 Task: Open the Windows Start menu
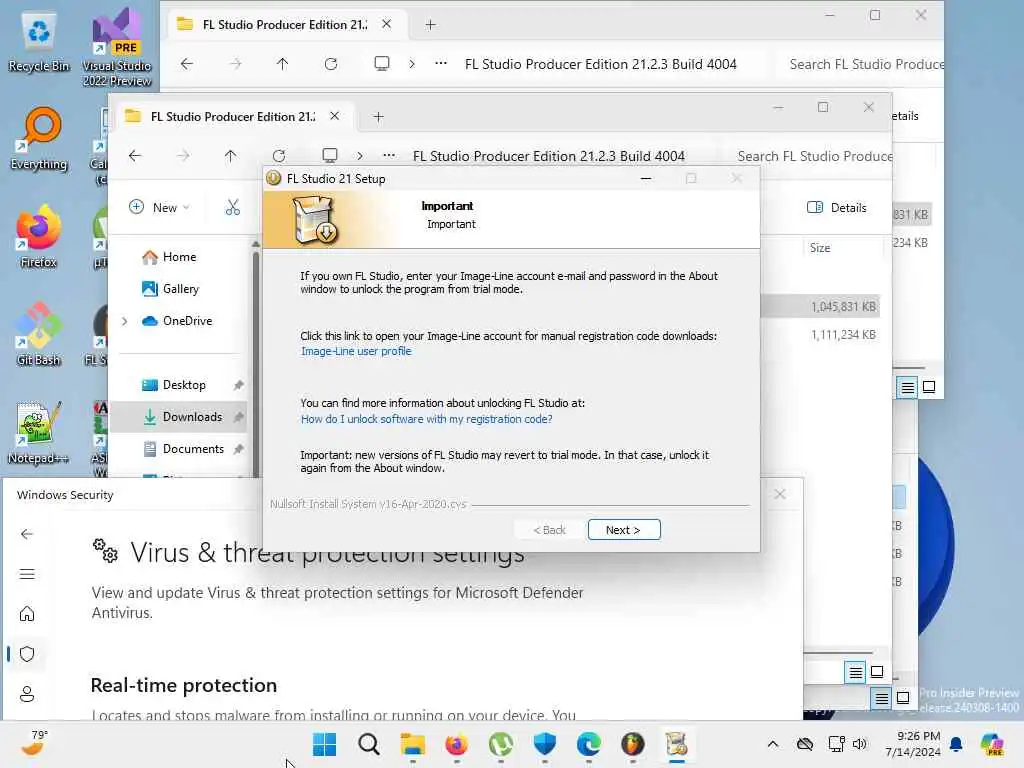click(325, 744)
